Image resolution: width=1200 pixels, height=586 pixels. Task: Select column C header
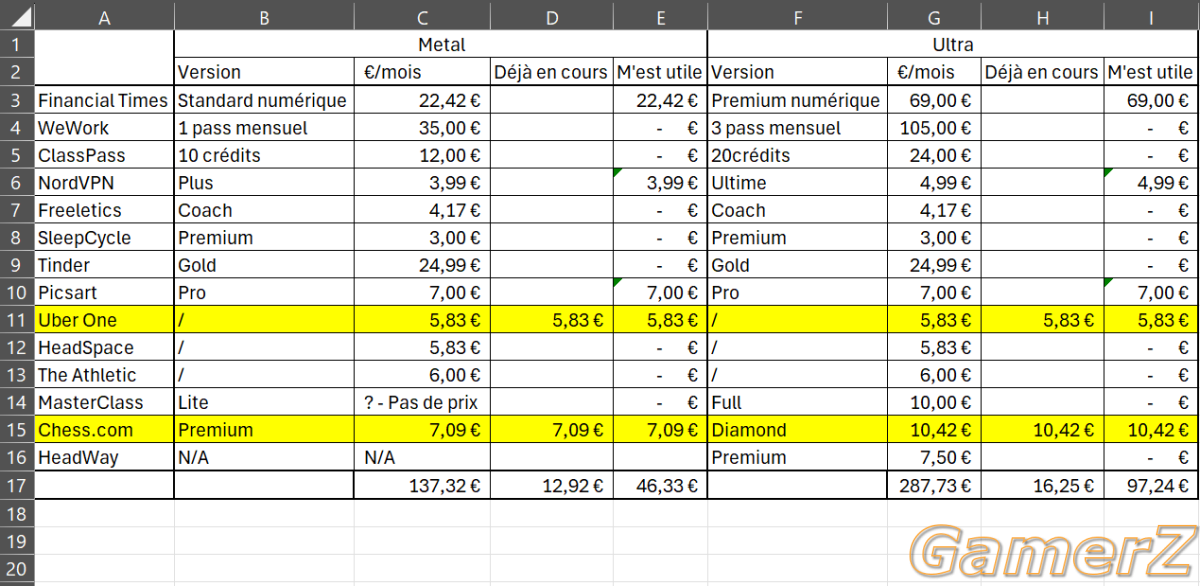point(422,16)
